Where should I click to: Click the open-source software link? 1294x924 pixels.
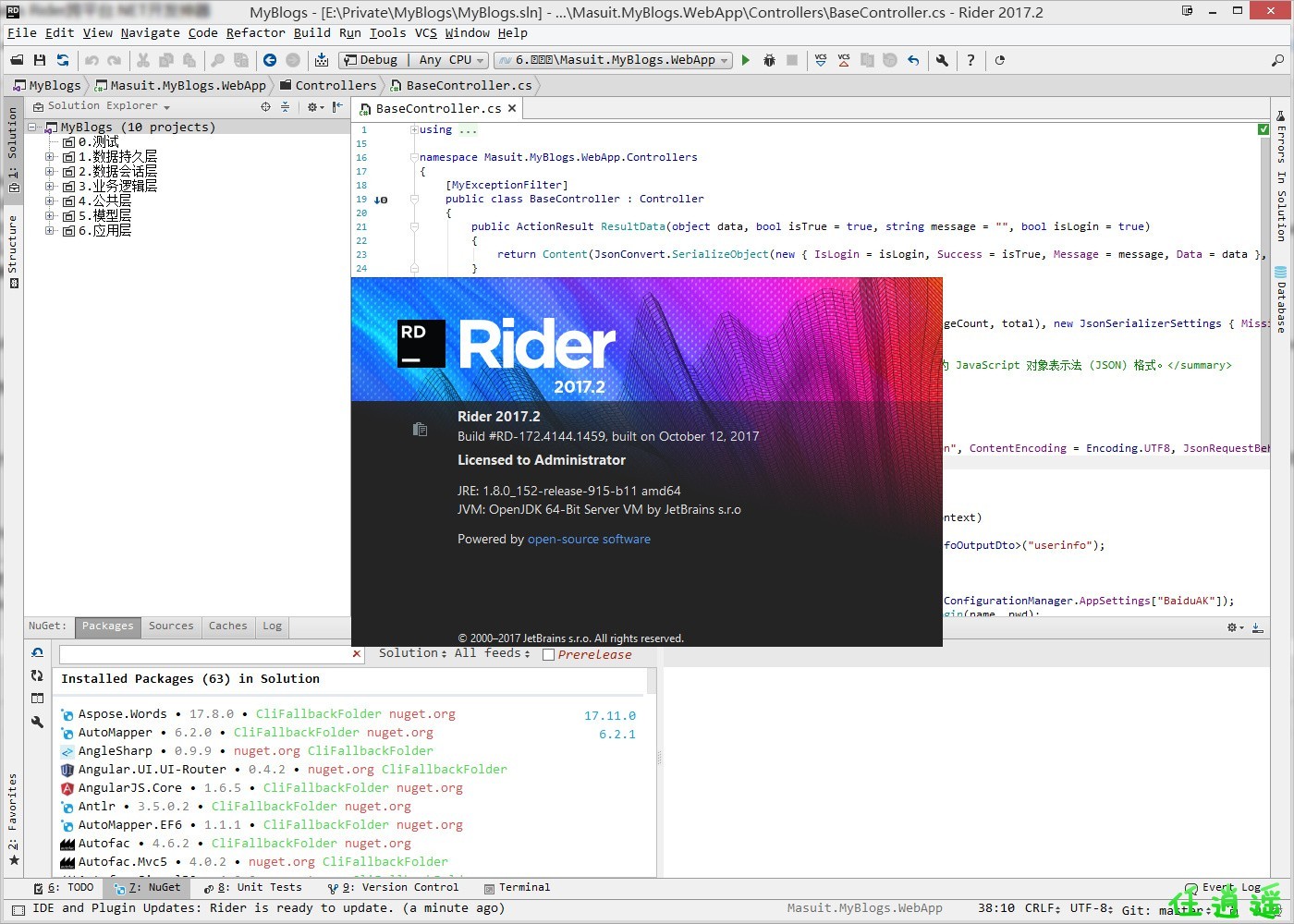[589, 540]
